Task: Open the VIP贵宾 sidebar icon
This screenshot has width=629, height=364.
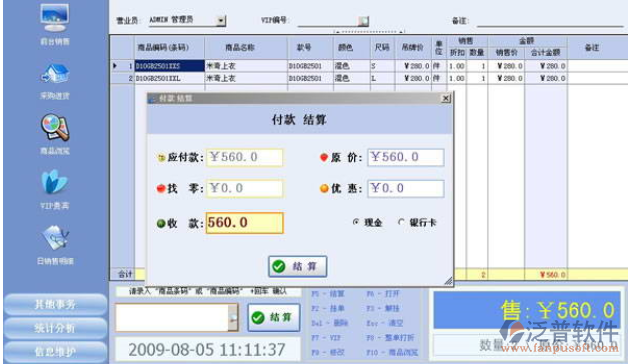Action: (55, 182)
